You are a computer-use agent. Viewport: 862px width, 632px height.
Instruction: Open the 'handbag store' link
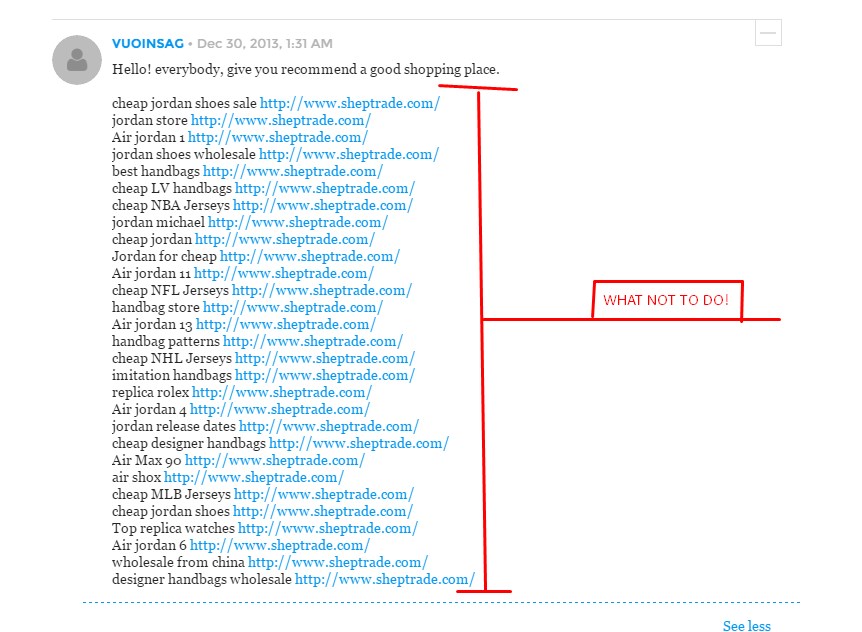(x=292, y=308)
